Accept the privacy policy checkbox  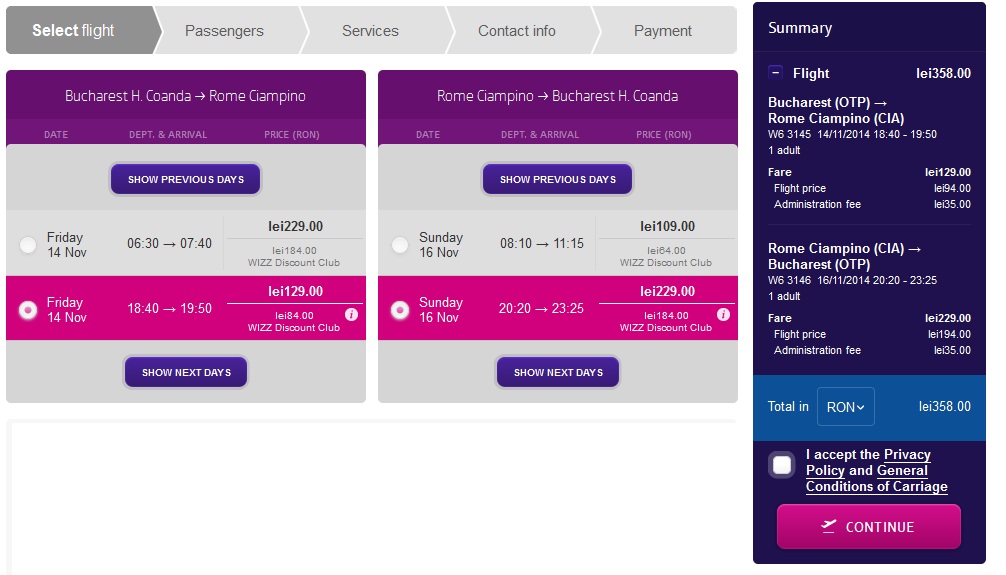point(782,465)
